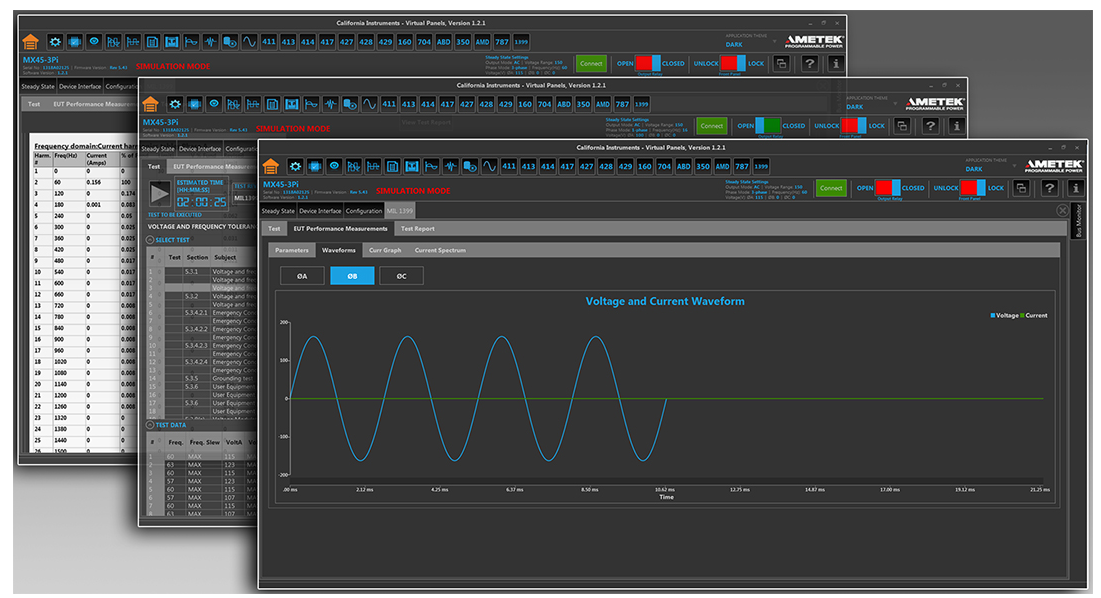Switch to the Curr Graph sub-tab

385,250
